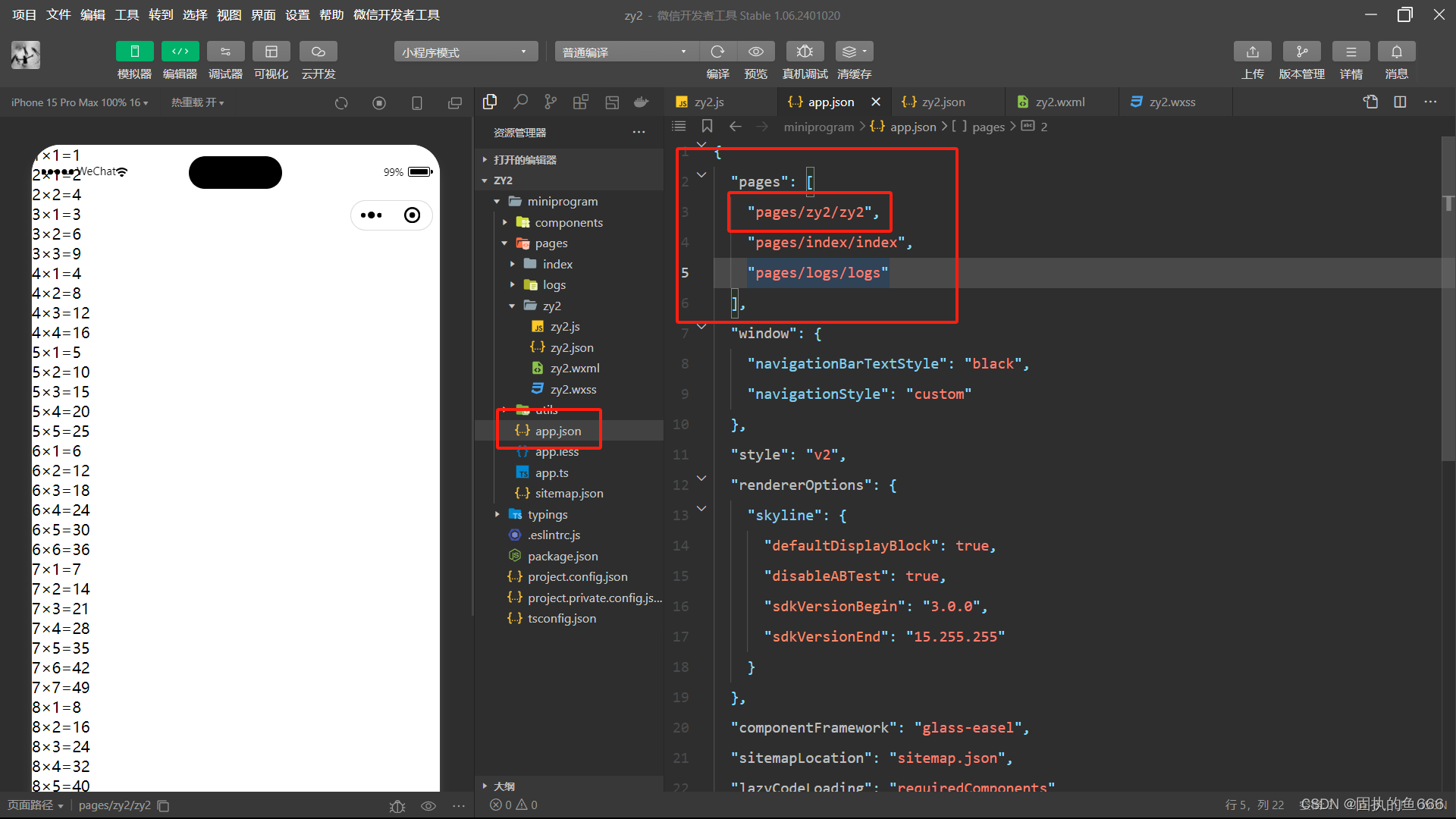This screenshot has height=819, width=1456.
Task: Open tsconfig.json in the file tree
Action: tap(561, 619)
